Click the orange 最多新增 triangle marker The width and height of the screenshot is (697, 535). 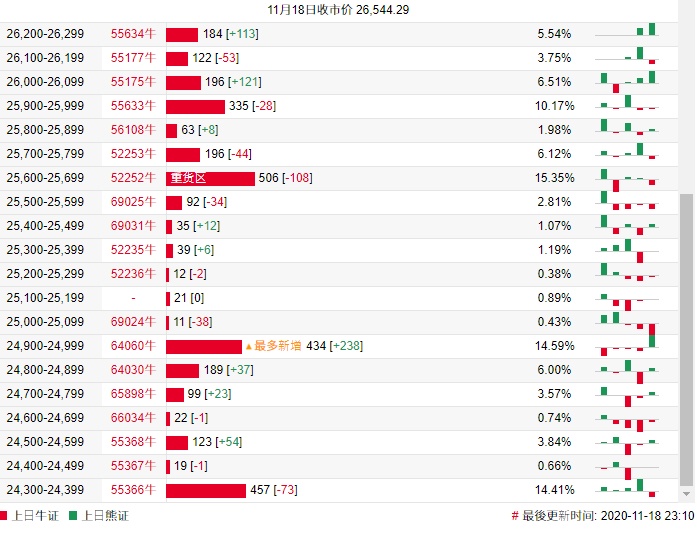(x=248, y=346)
